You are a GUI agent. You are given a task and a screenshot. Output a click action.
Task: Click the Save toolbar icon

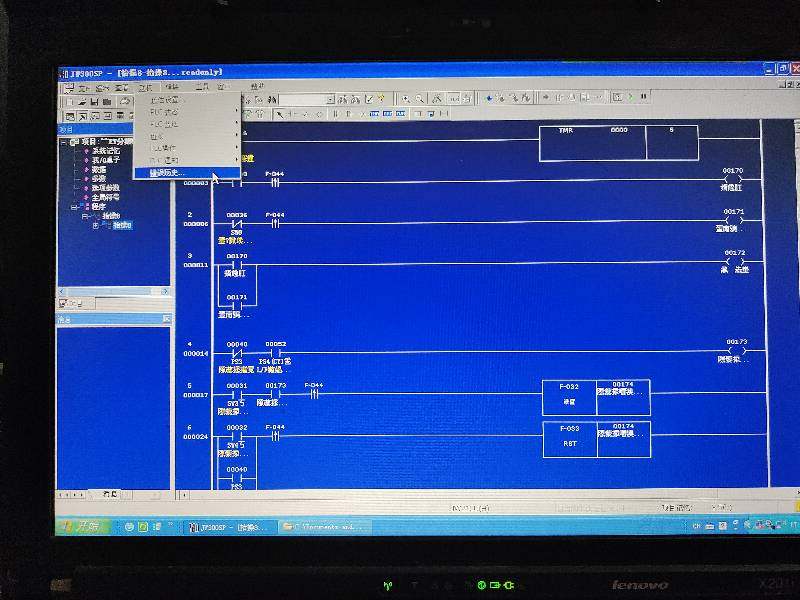coord(94,102)
